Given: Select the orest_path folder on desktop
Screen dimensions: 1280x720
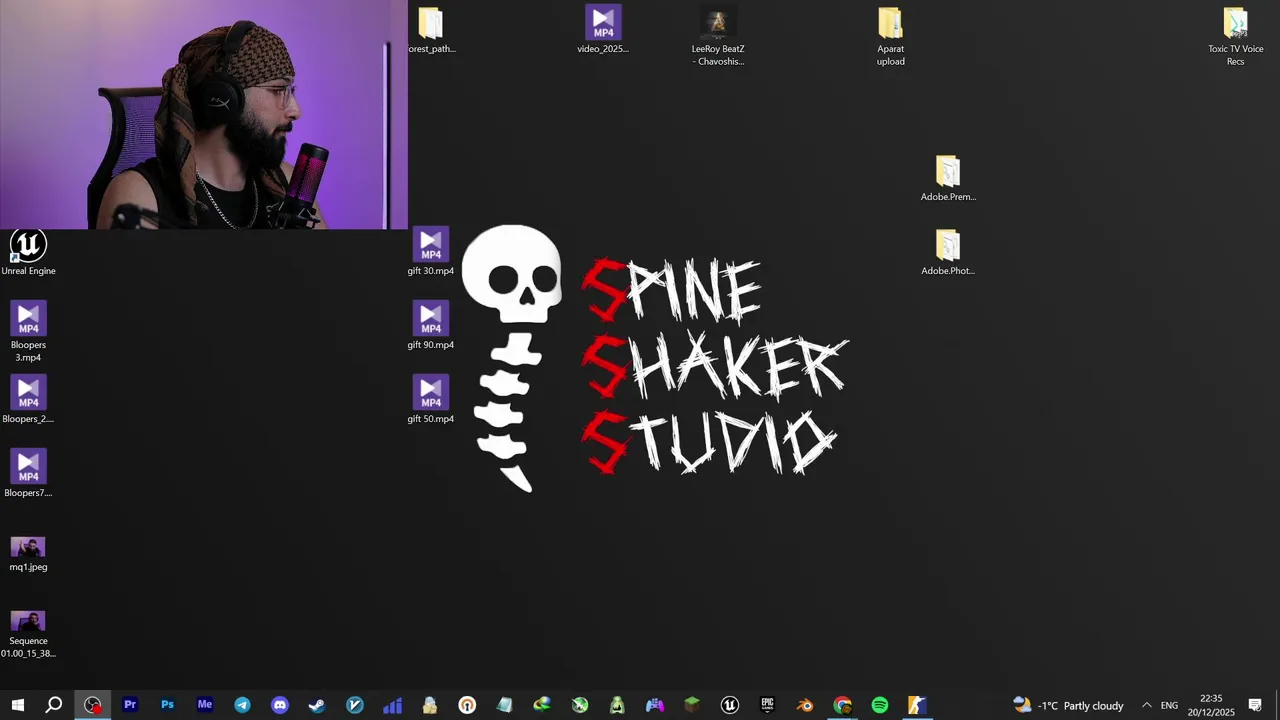Looking at the screenshot, I should pos(431,30).
